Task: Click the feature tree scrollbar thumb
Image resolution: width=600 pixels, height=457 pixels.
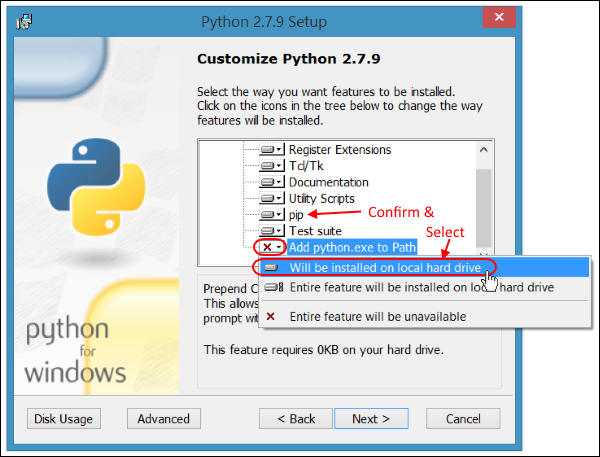Action: 484,209
